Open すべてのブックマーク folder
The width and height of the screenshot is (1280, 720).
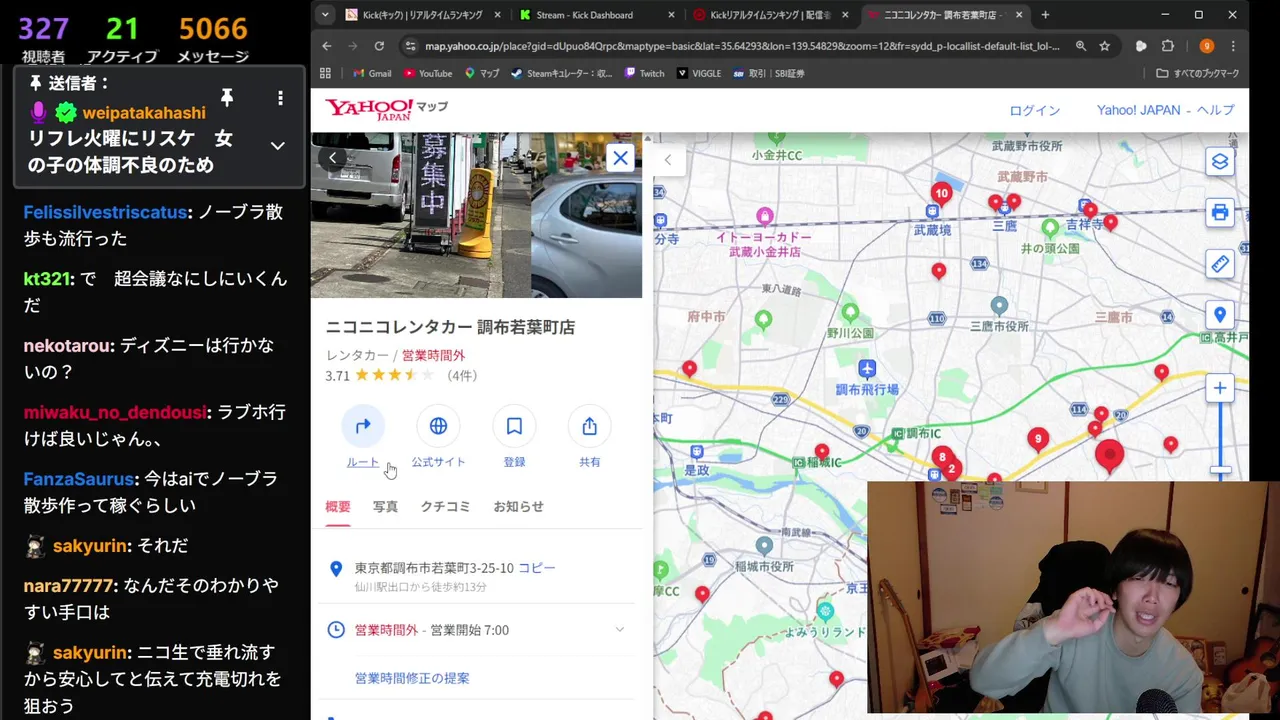(1197, 73)
